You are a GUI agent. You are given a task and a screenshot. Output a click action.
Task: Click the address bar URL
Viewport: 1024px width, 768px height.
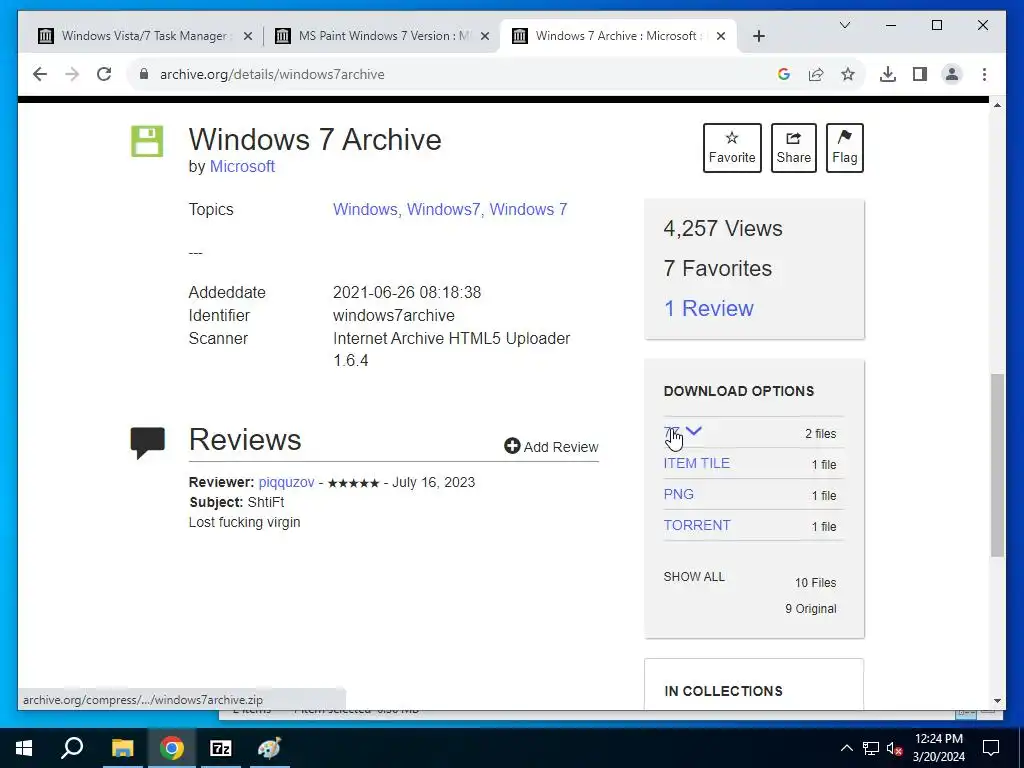[x=272, y=74]
